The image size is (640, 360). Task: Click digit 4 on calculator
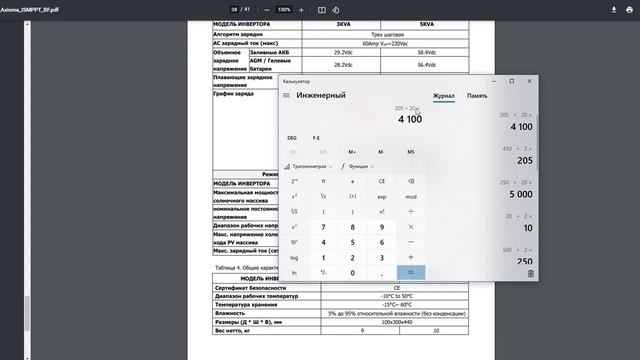[x=323, y=242]
